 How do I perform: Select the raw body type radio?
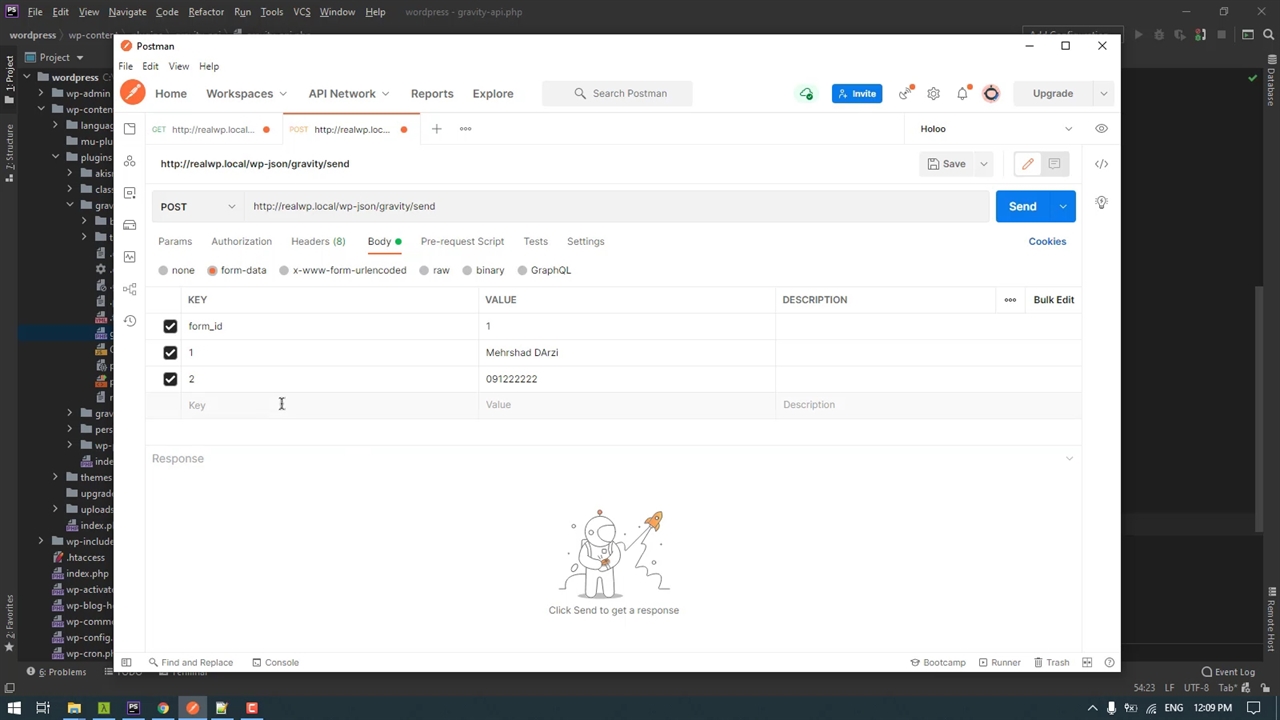(x=425, y=270)
